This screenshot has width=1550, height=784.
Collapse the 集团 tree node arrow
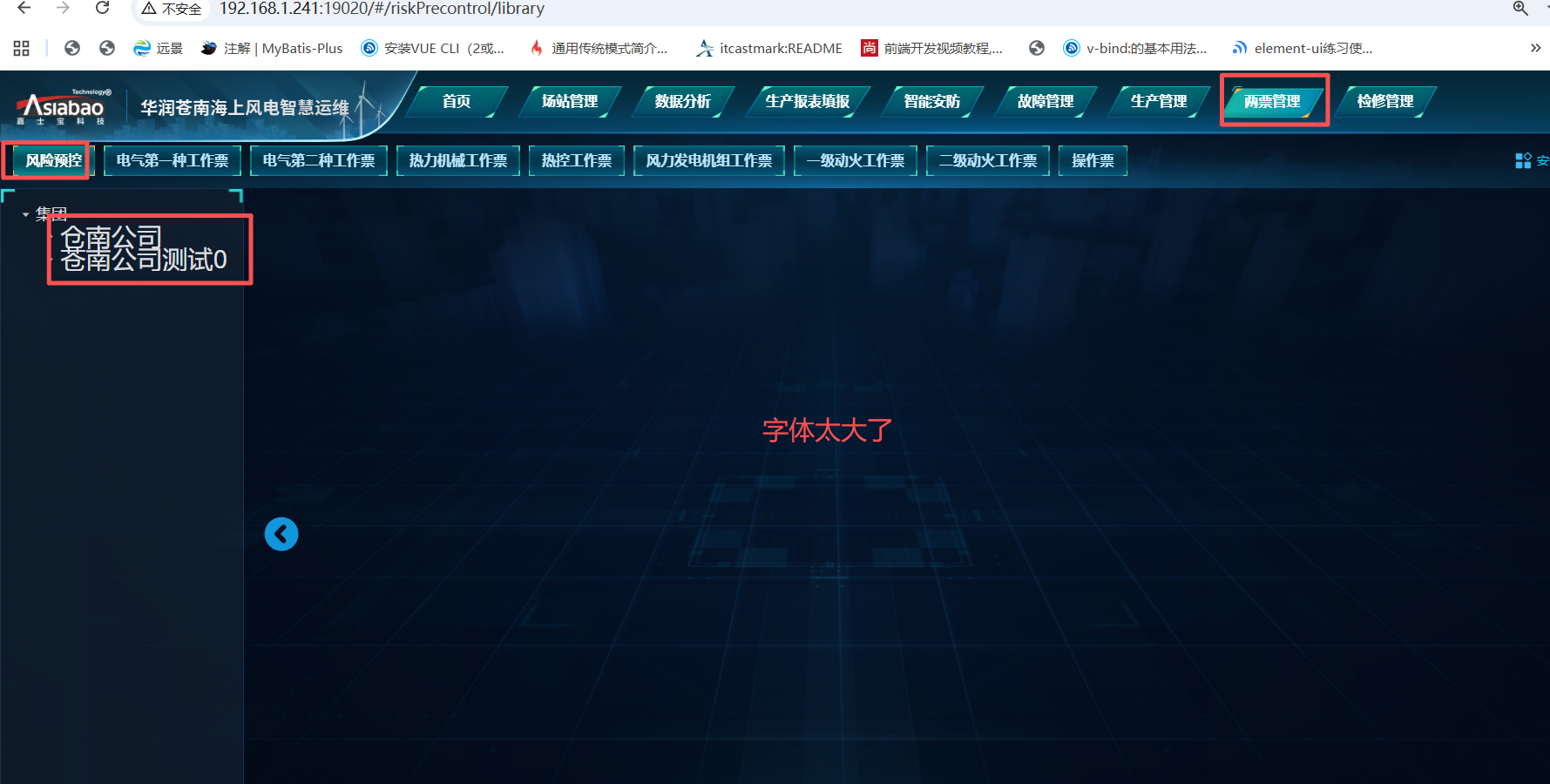[x=25, y=214]
